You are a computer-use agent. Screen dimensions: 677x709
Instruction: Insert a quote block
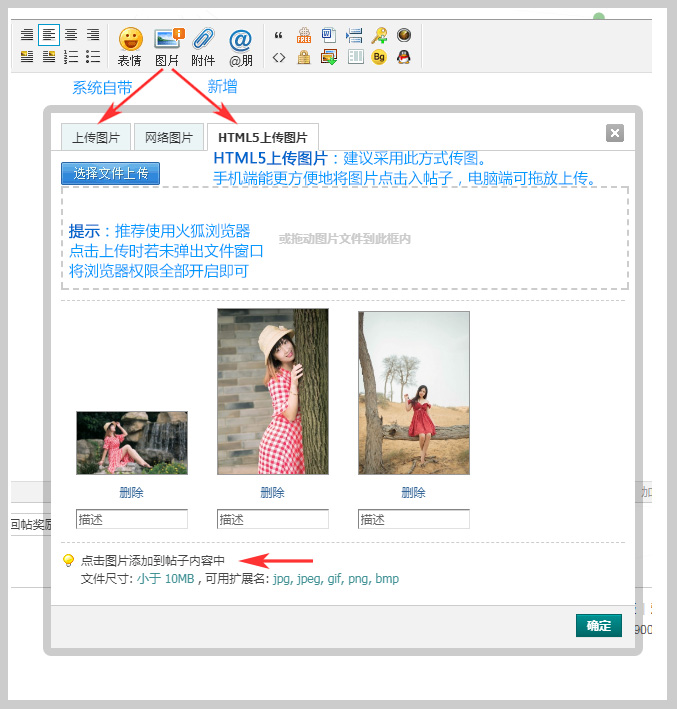point(279,35)
